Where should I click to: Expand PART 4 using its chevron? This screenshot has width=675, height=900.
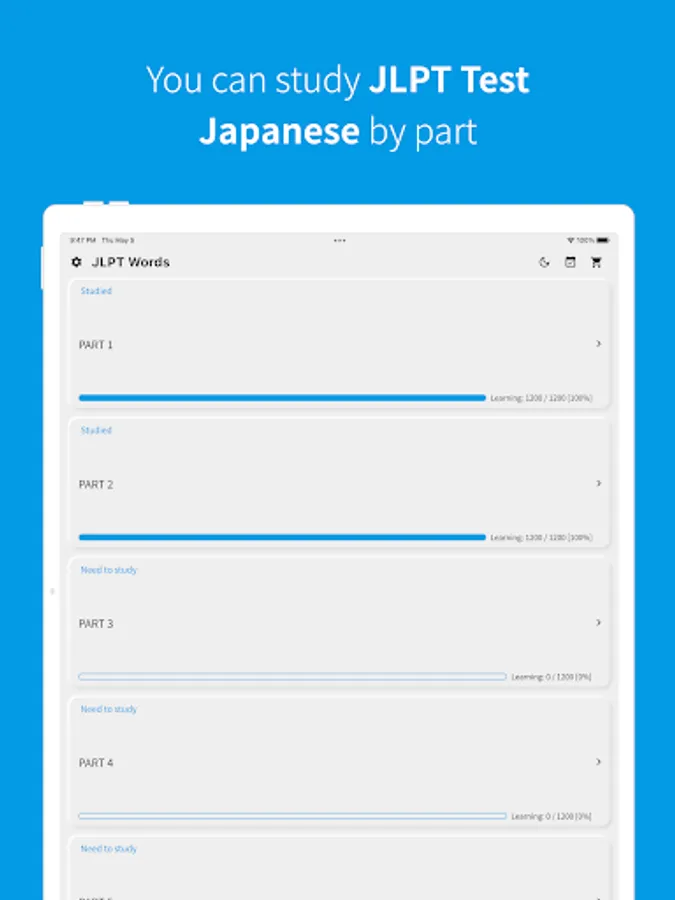pos(598,762)
